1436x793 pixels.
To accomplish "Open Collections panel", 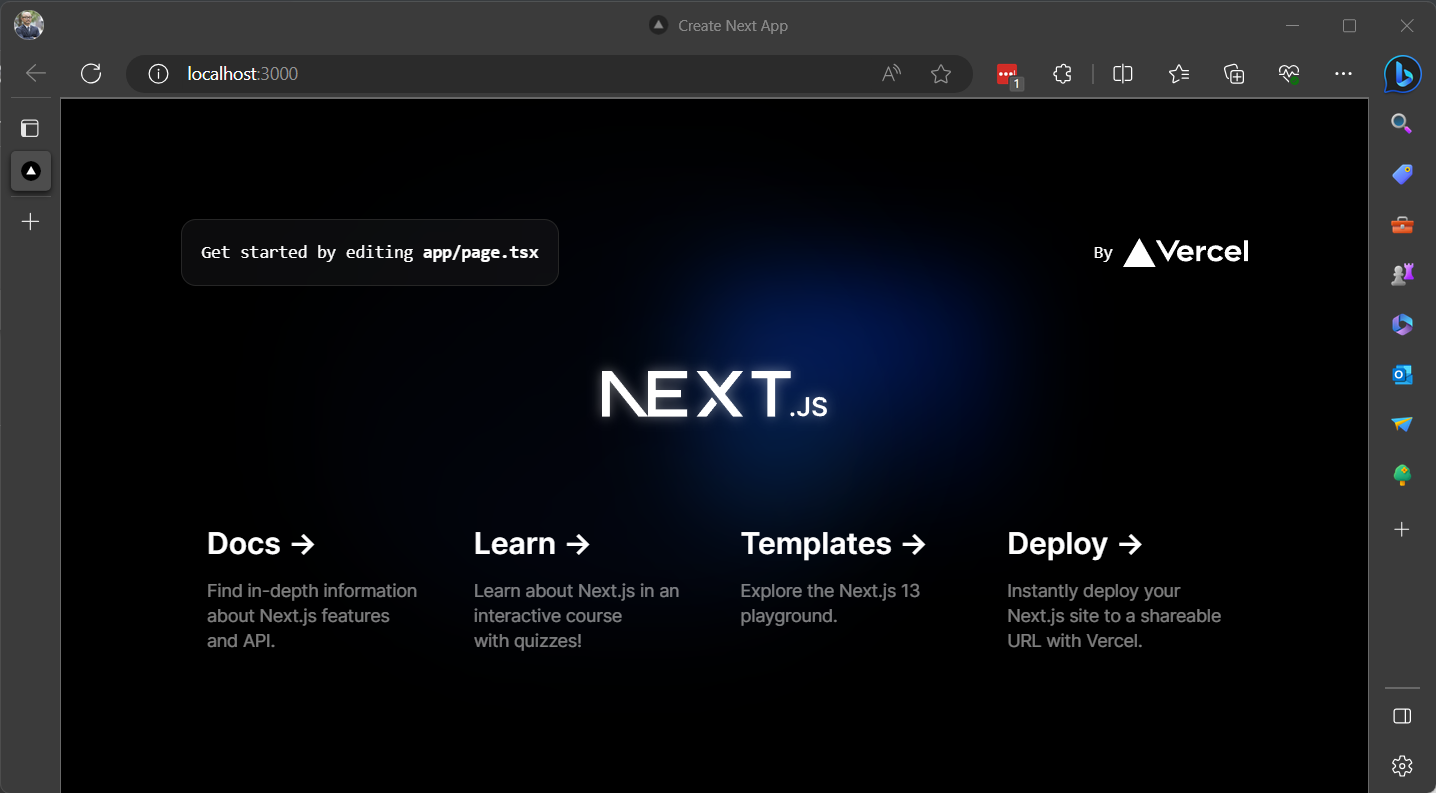I will [1234, 73].
